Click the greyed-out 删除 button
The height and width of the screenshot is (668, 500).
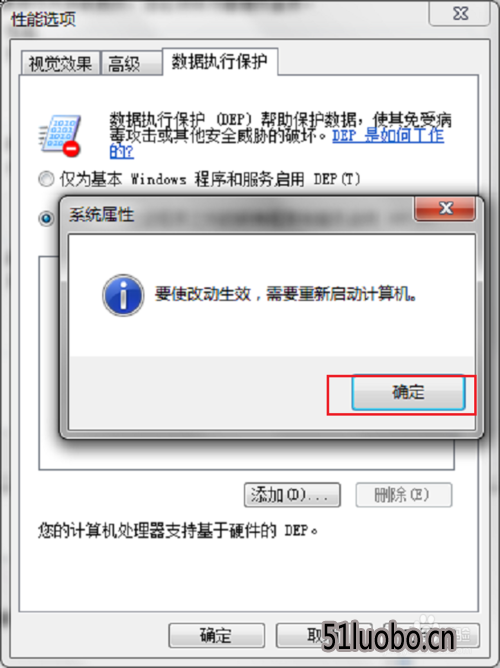[x=404, y=495]
